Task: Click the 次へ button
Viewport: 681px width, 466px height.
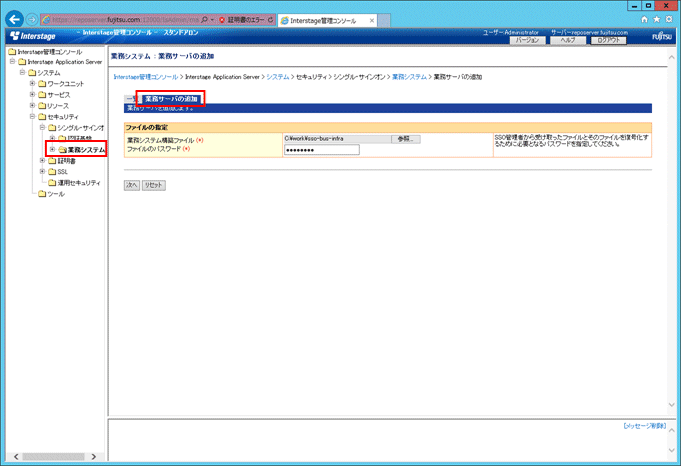Action: tap(132, 185)
